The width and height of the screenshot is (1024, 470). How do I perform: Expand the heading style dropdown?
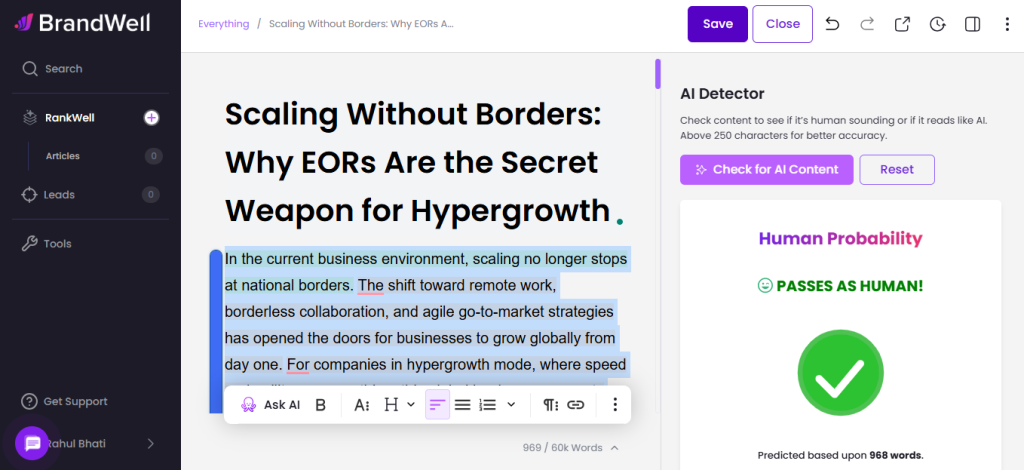400,405
